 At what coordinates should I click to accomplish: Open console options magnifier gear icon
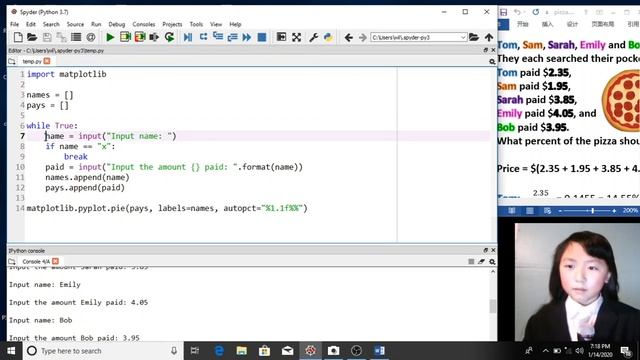(492, 262)
